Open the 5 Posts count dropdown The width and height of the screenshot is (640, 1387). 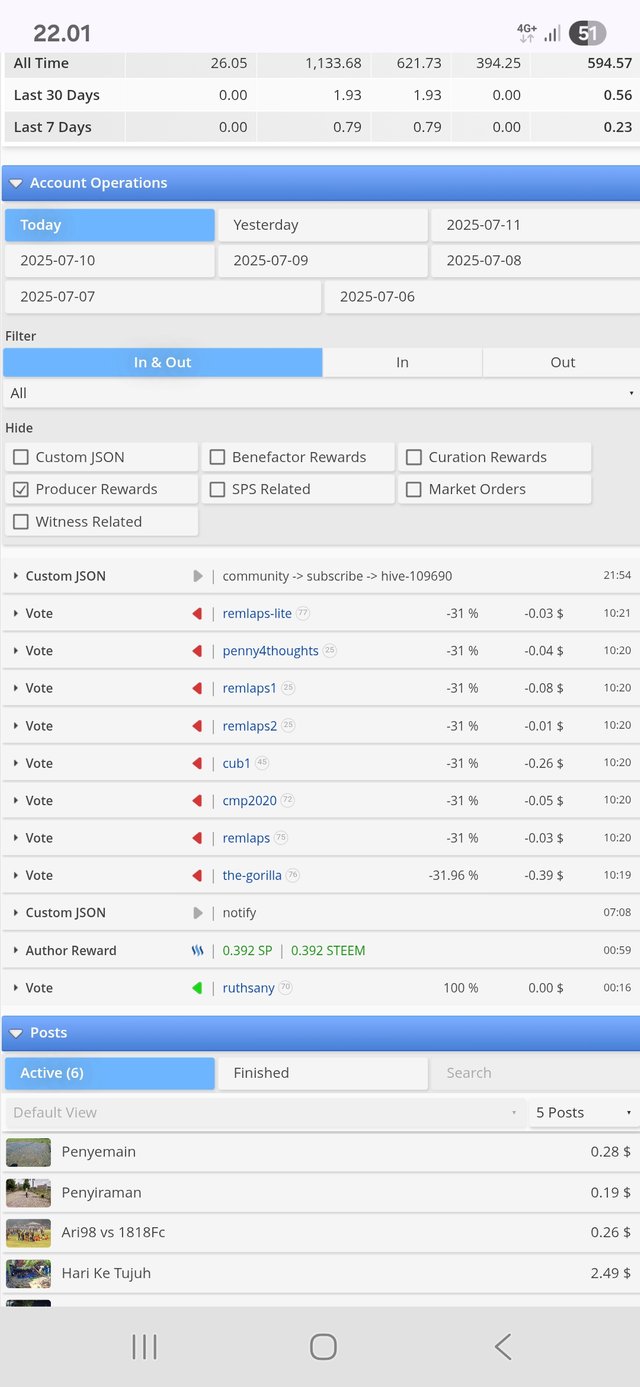[584, 1112]
